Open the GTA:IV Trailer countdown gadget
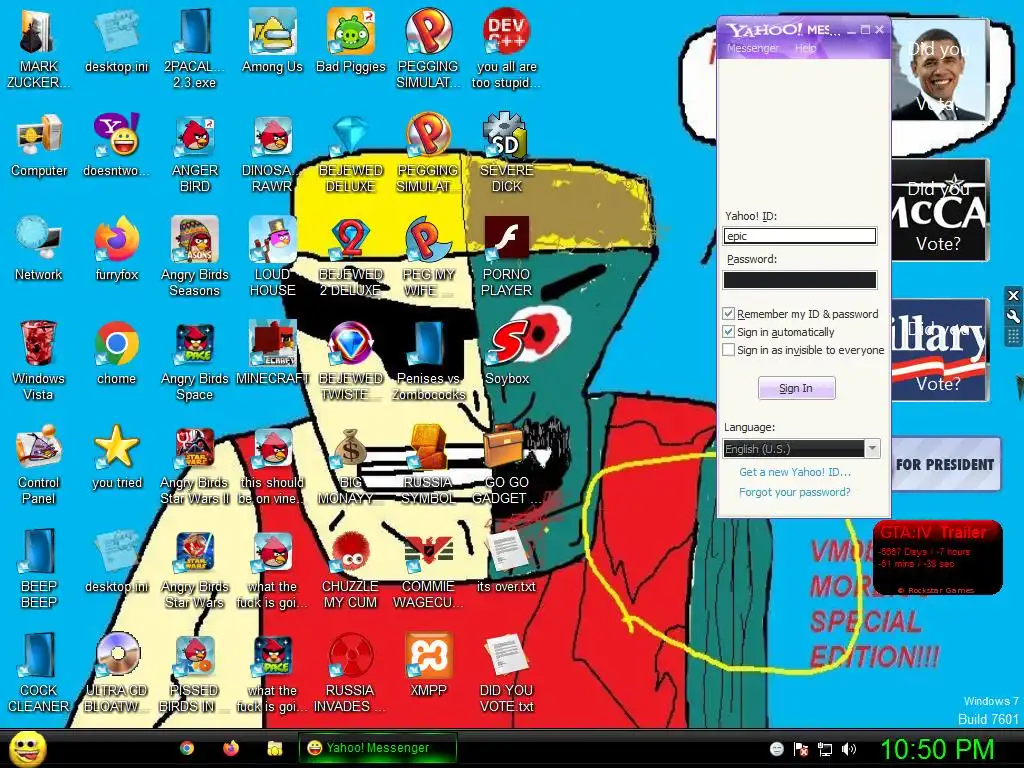Viewport: 1024px width, 768px height. (937, 558)
